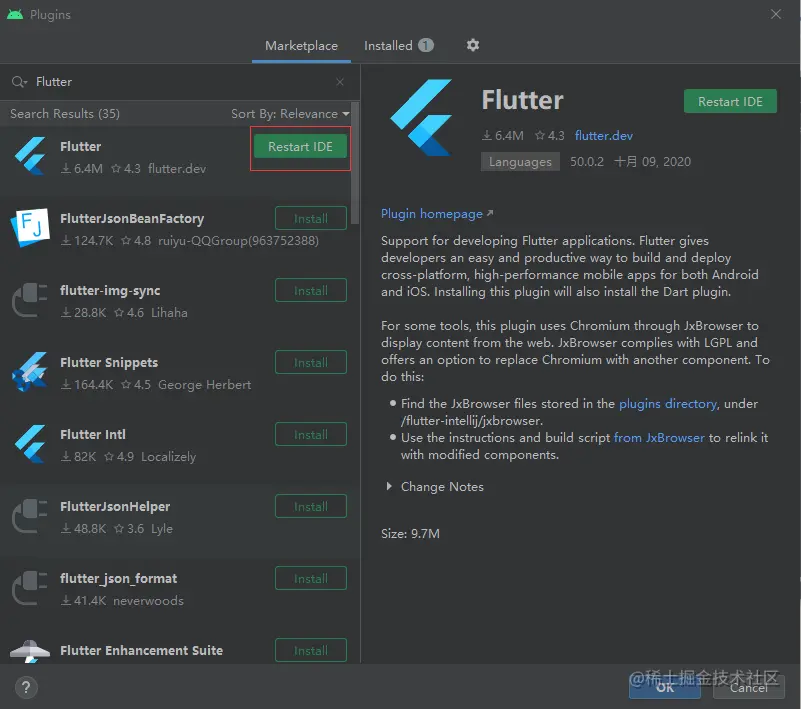Screen dimensions: 801x709
Task: Confirm with the OK button
Action: pos(665,688)
